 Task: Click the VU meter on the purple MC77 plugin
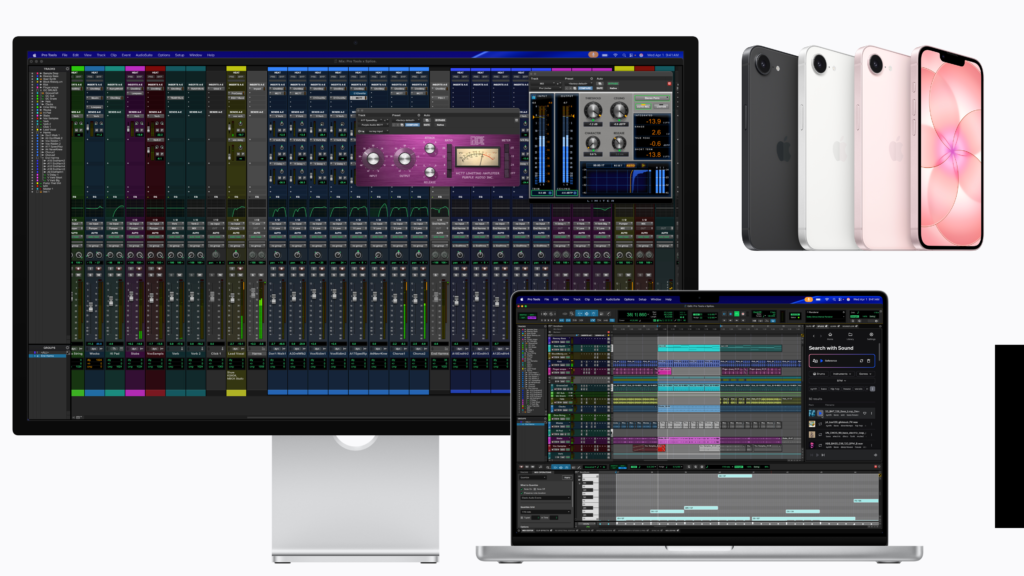point(475,157)
